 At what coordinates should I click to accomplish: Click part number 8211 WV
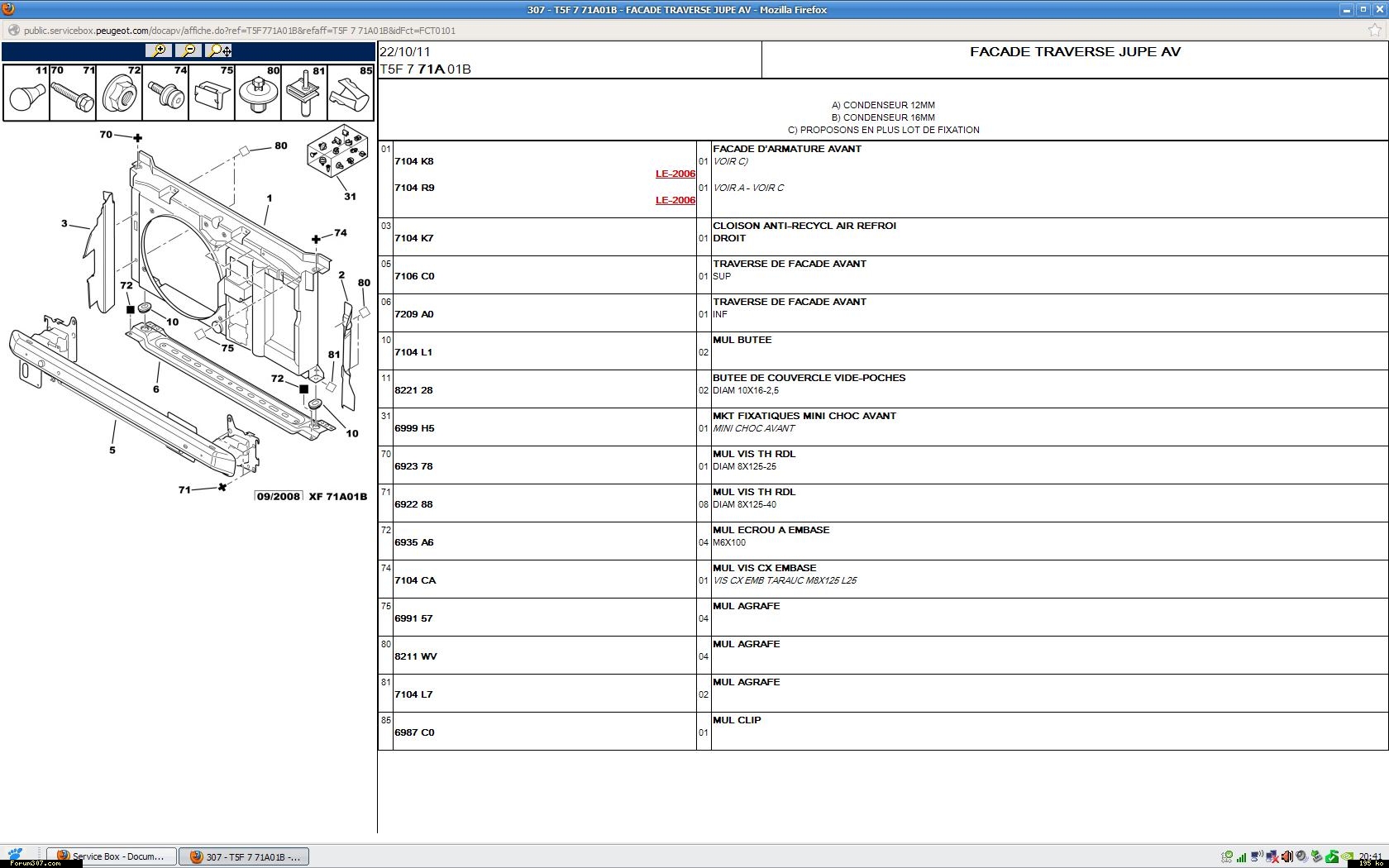click(416, 656)
